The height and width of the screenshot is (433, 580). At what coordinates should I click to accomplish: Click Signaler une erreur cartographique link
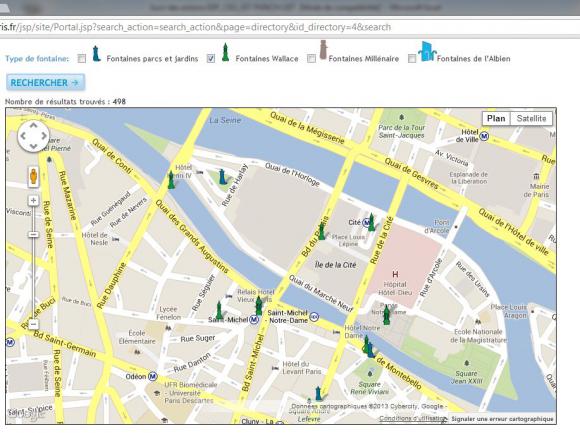pyautogui.click(x=502, y=419)
